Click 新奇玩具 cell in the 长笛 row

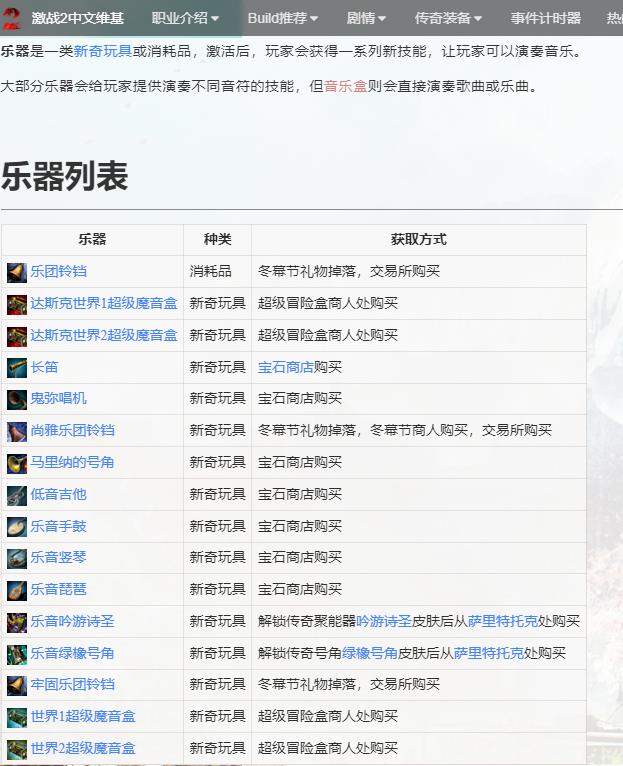click(x=217, y=367)
